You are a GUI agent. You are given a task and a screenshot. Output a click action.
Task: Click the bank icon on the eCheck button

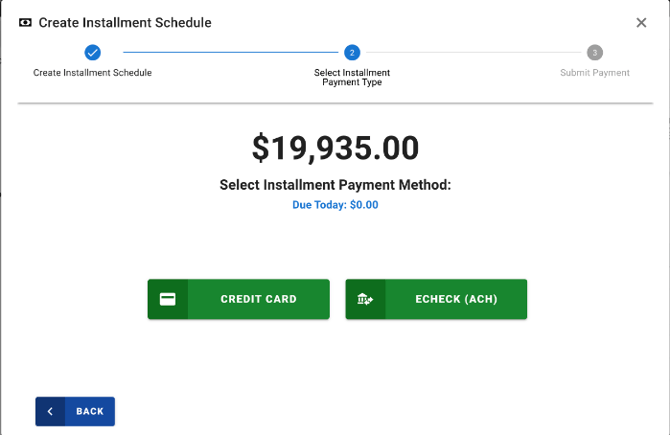tap(365, 299)
